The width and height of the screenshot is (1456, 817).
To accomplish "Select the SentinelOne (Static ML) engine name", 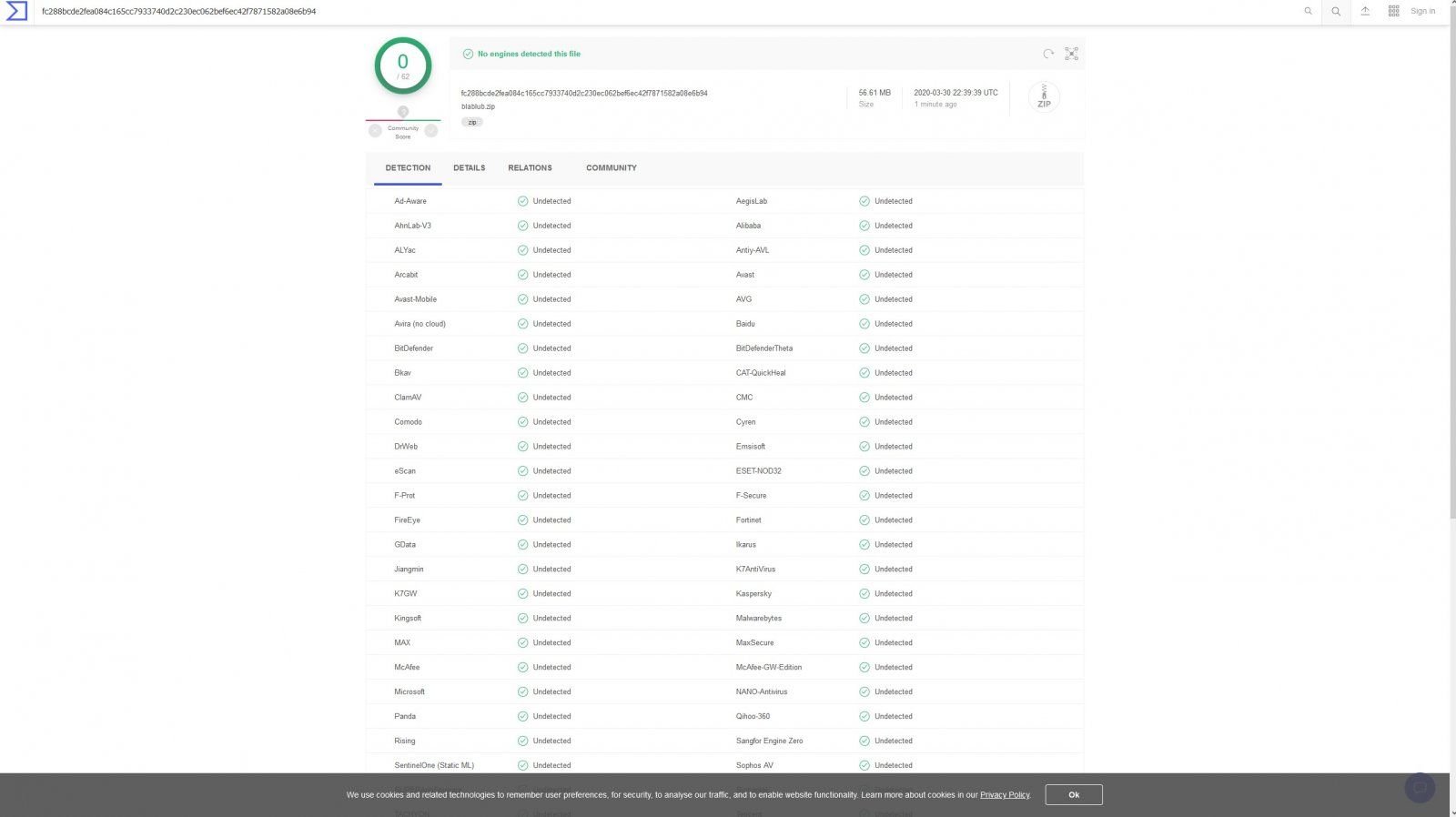I will 434,765.
